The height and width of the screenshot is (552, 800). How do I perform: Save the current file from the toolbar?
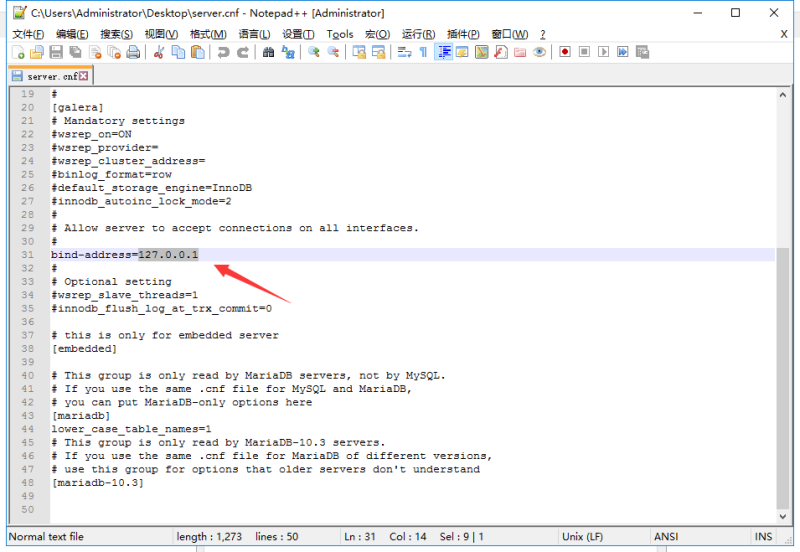point(56,52)
